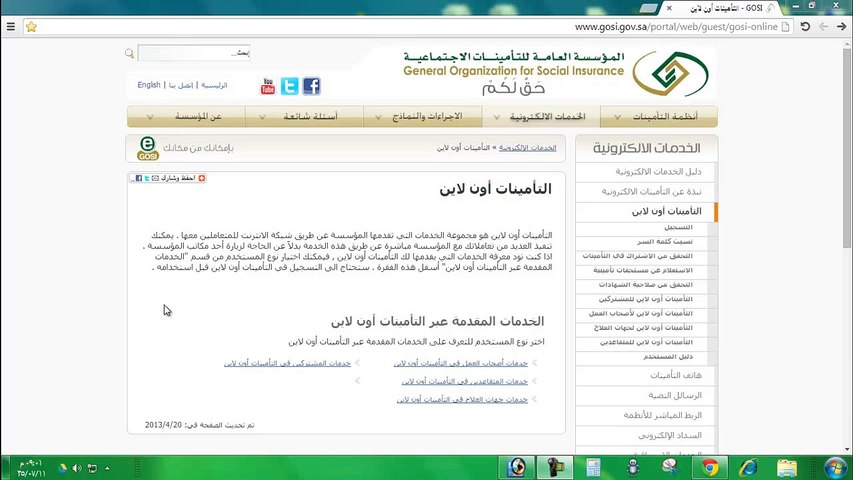Open التحقق من صلاحية الشهادات sub-item

tap(646, 285)
